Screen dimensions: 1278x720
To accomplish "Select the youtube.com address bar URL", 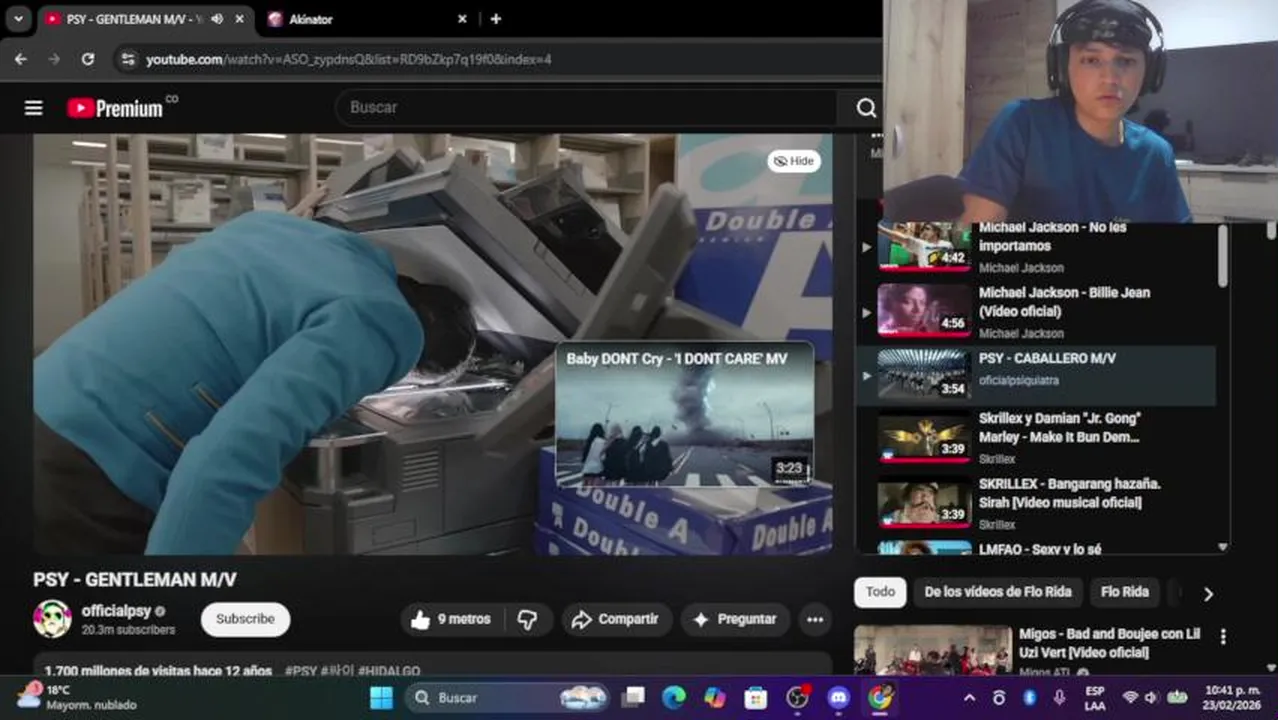I will point(348,59).
